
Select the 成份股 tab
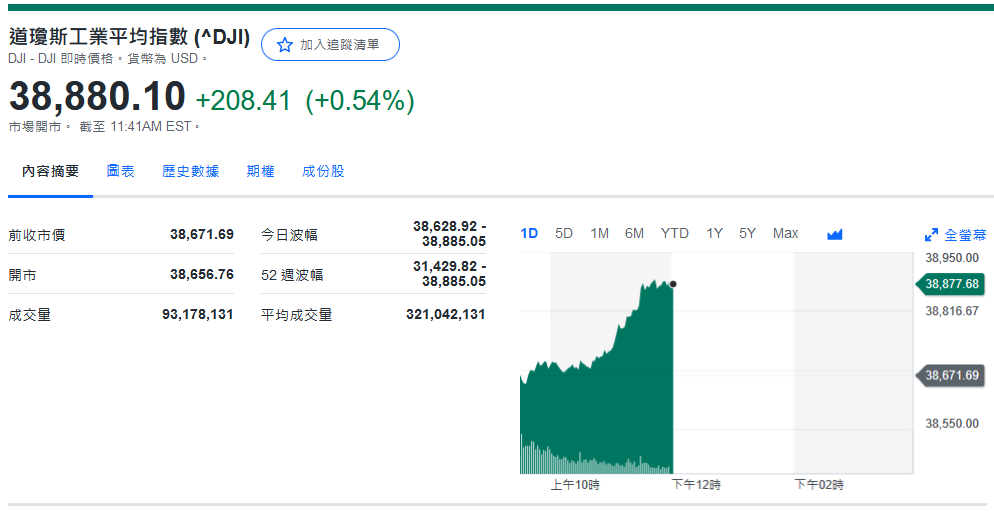click(x=323, y=171)
